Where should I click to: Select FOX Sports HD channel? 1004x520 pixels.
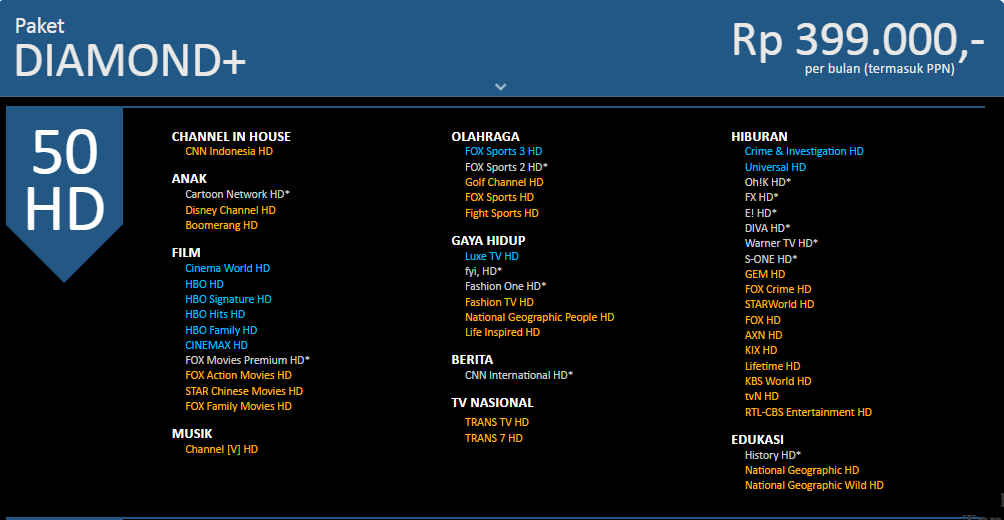pyautogui.click(x=499, y=197)
